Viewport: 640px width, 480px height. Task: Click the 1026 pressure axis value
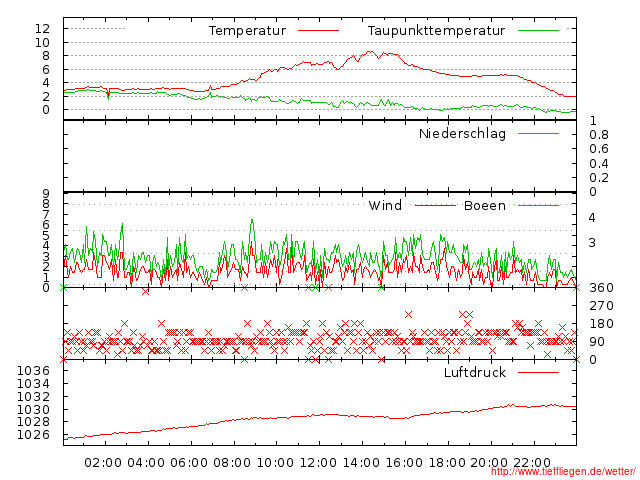coord(33,435)
